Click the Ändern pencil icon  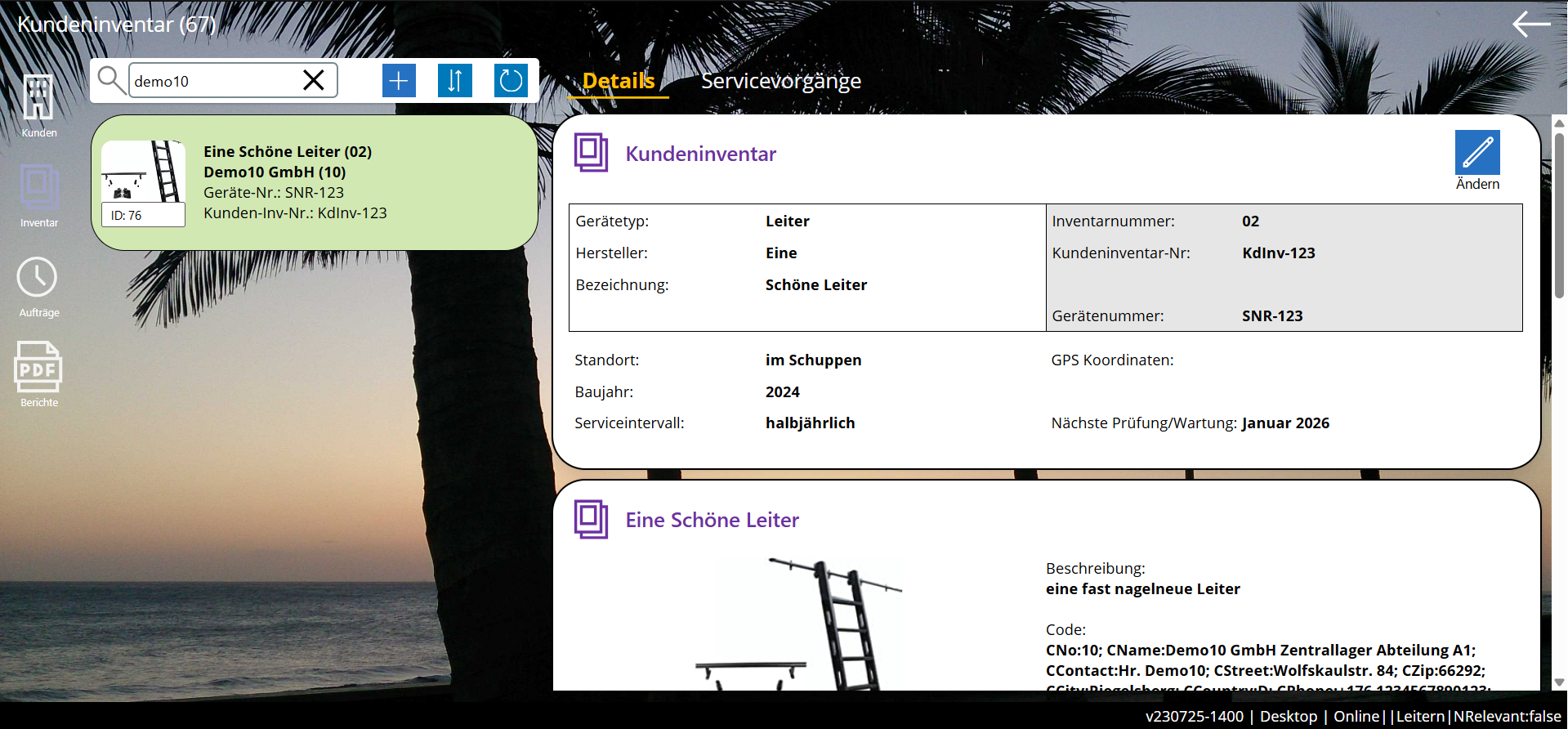pyautogui.click(x=1477, y=152)
